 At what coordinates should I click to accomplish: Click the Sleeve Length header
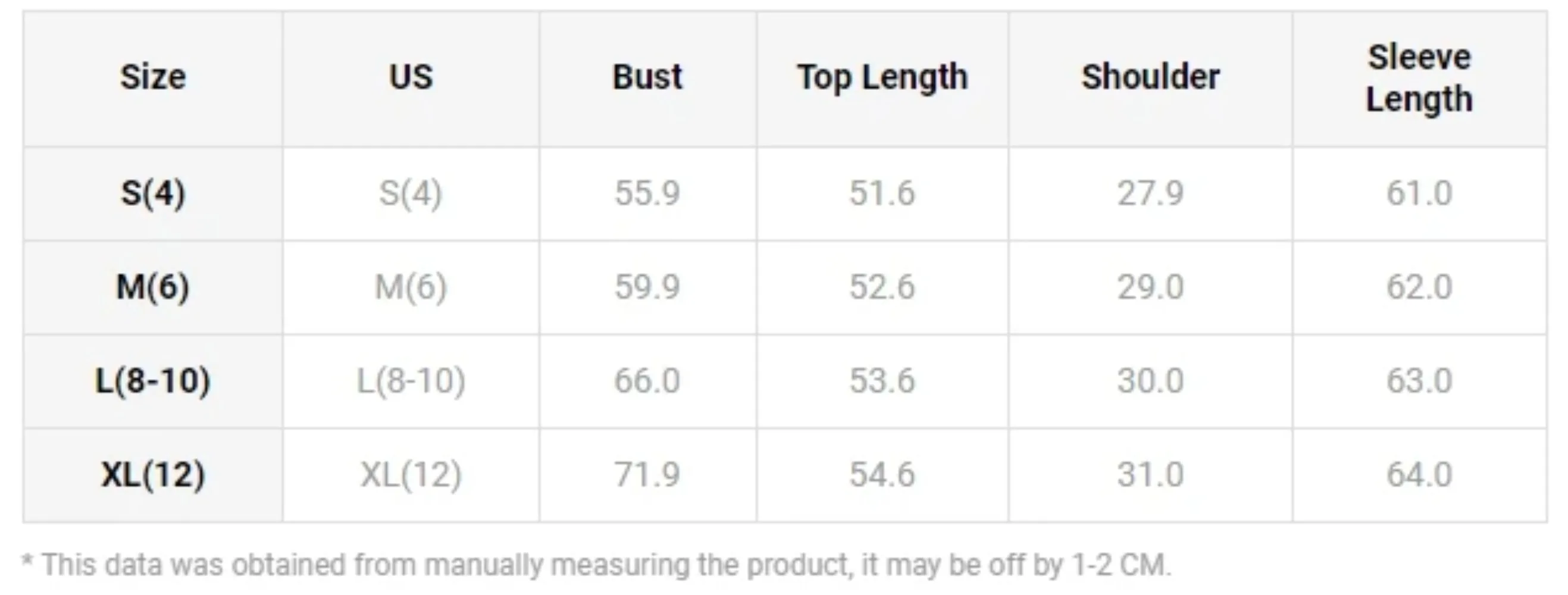(x=1419, y=78)
